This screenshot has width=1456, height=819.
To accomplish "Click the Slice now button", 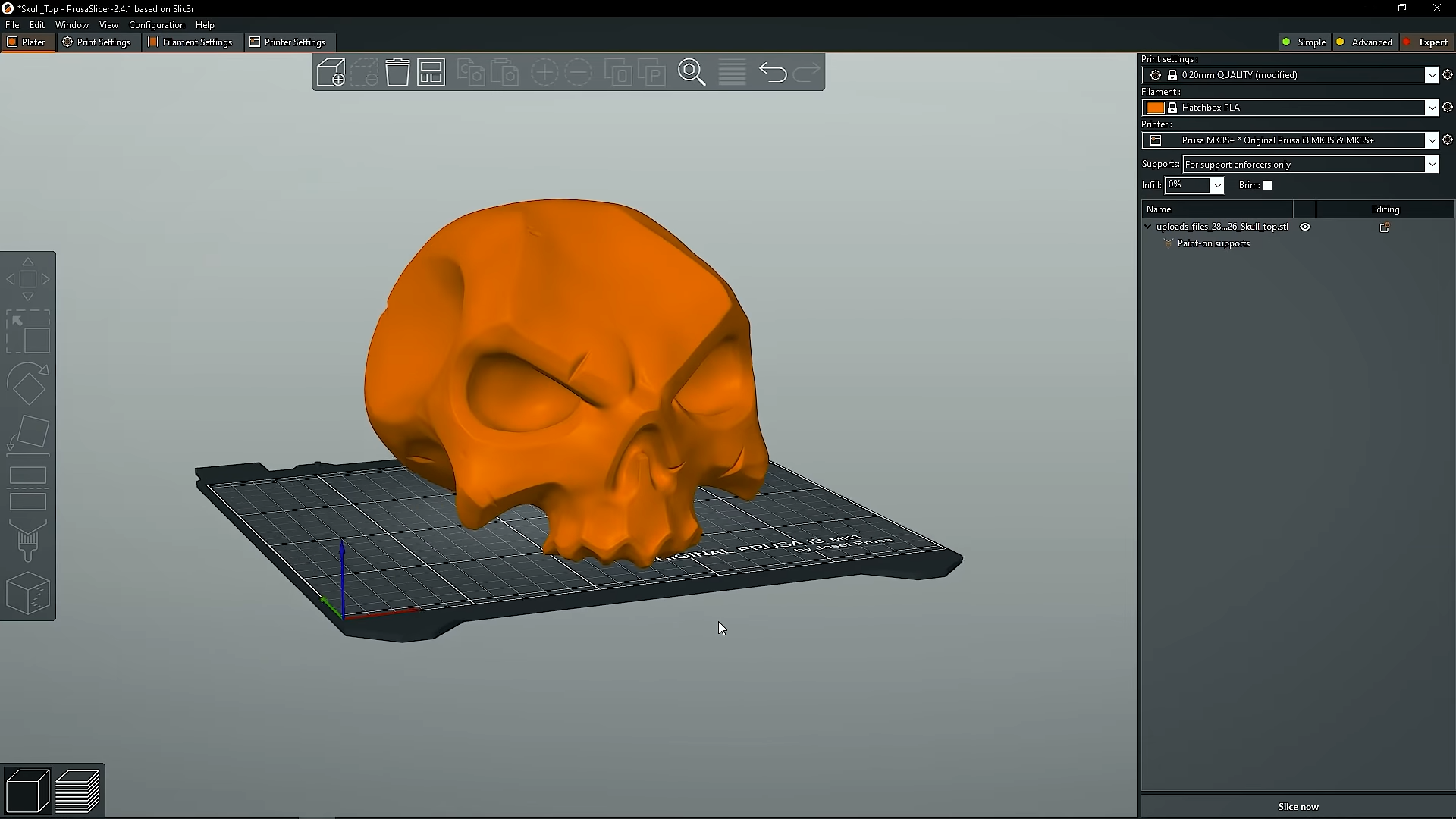I will click(1298, 806).
